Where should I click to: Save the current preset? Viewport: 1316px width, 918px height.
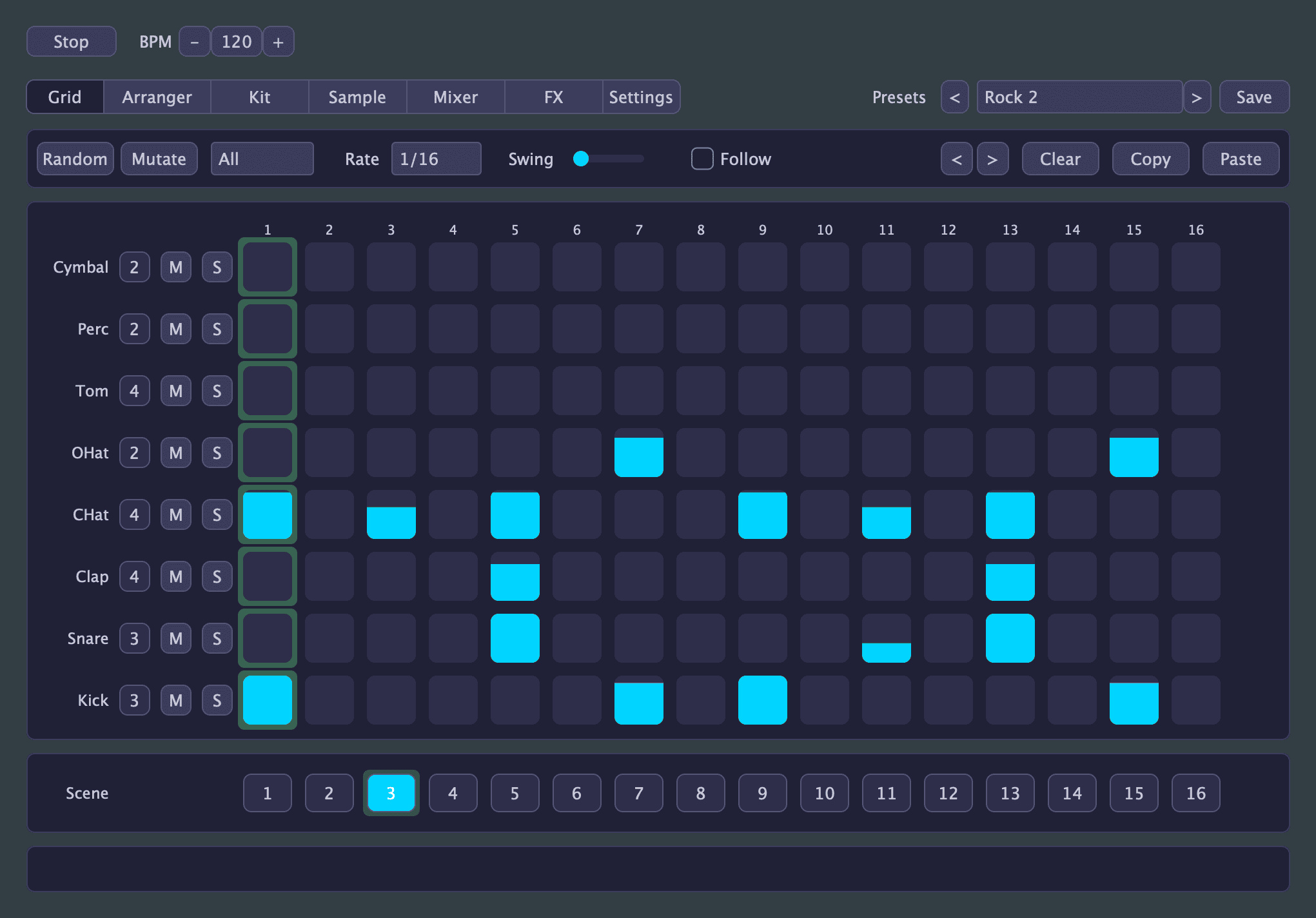[x=1254, y=97]
